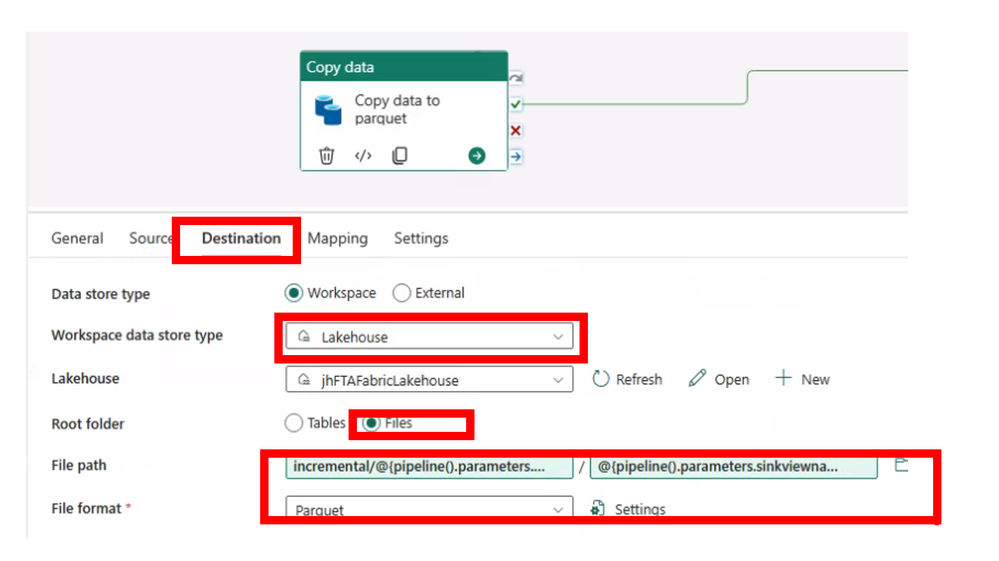Select the Copy data activity header
The height and width of the screenshot is (561, 999).
pos(404,66)
